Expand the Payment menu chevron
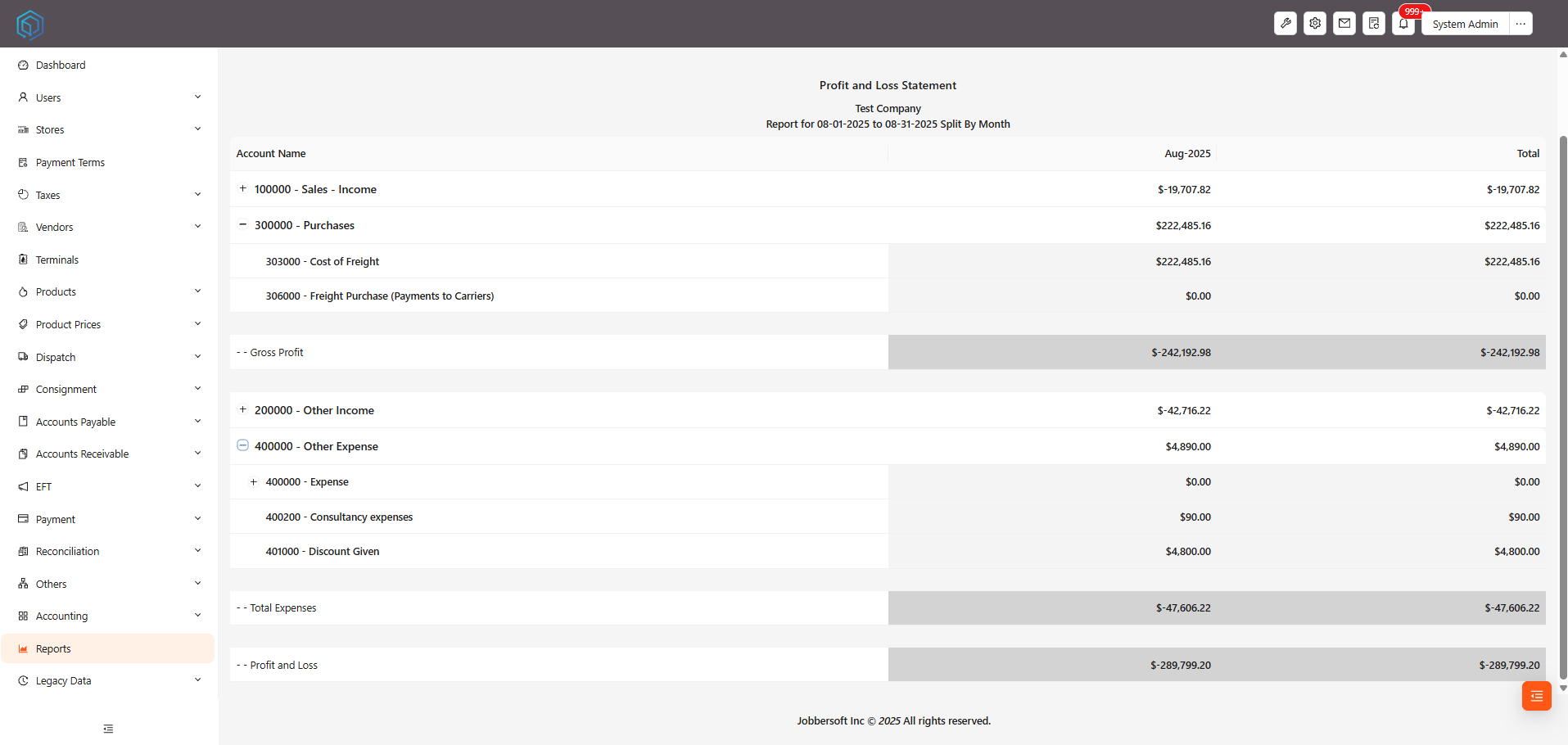 [x=197, y=519]
